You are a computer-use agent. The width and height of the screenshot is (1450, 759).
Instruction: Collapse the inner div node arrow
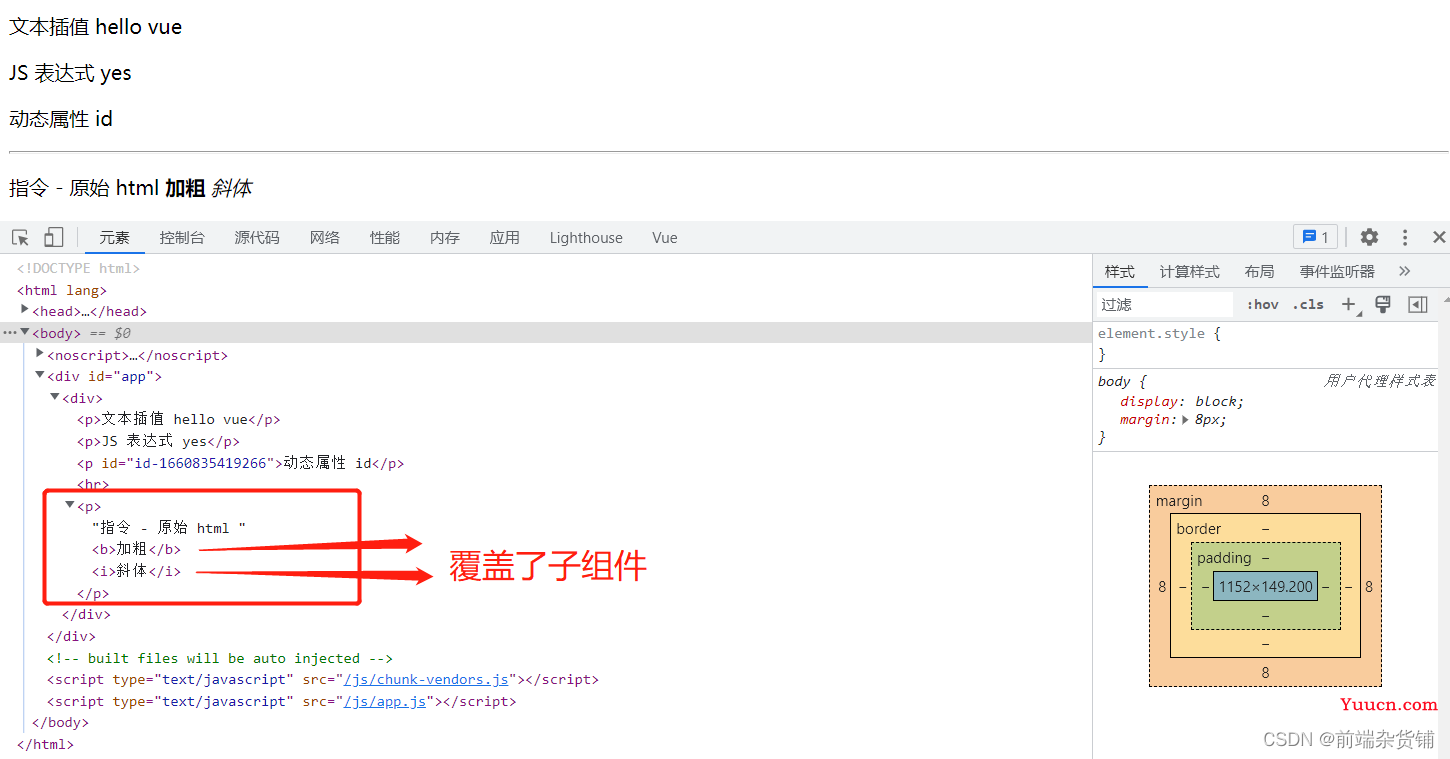[x=55, y=398]
